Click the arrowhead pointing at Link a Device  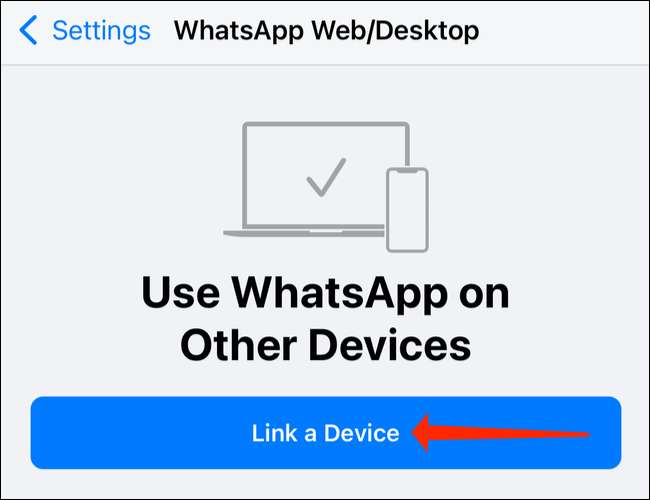pyautogui.click(x=423, y=433)
